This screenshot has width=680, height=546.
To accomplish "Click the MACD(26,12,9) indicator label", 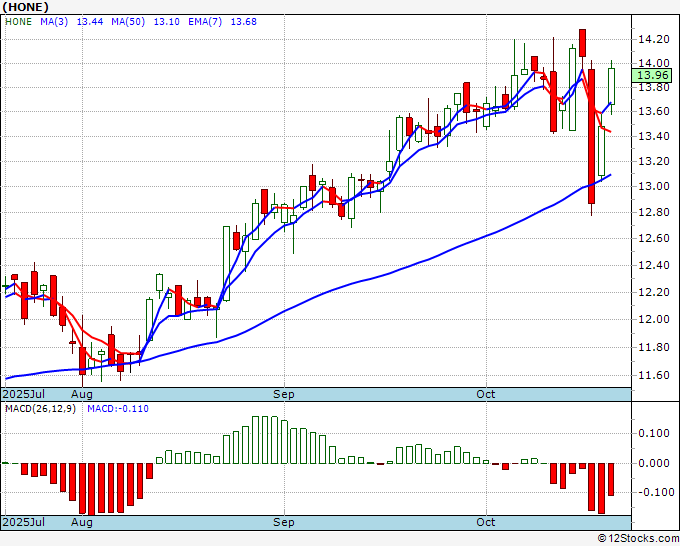I will tap(40, 409).
